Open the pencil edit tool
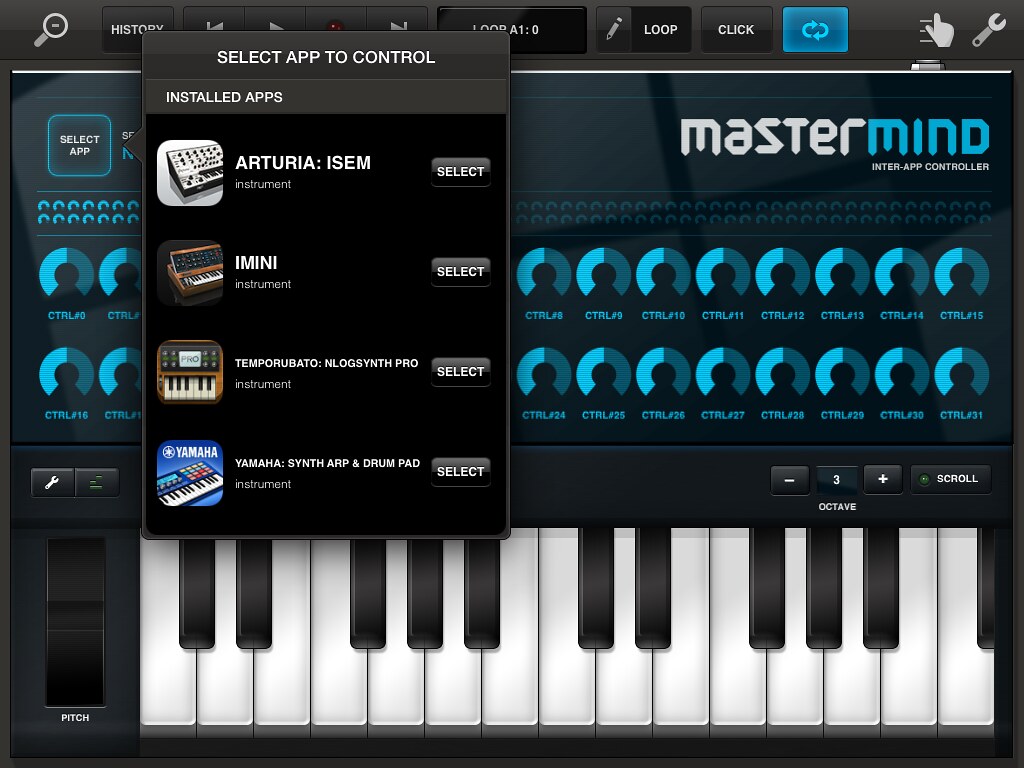This screenshot has height=768, width=1024. (613, 29)
